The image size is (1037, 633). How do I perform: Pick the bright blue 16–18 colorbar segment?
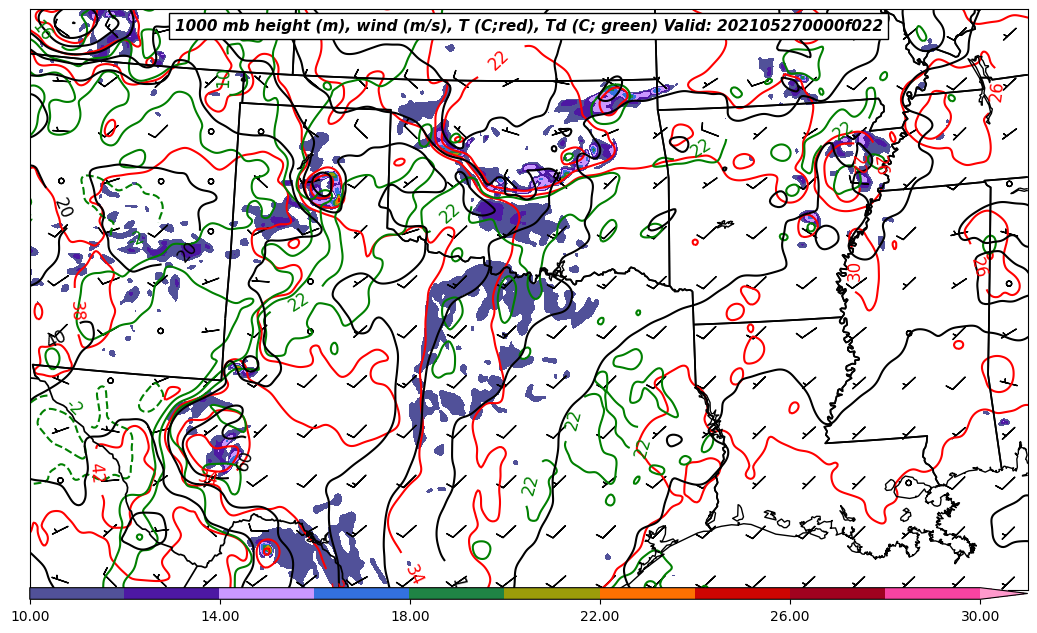pyautogui.click(x=362, y=593)
